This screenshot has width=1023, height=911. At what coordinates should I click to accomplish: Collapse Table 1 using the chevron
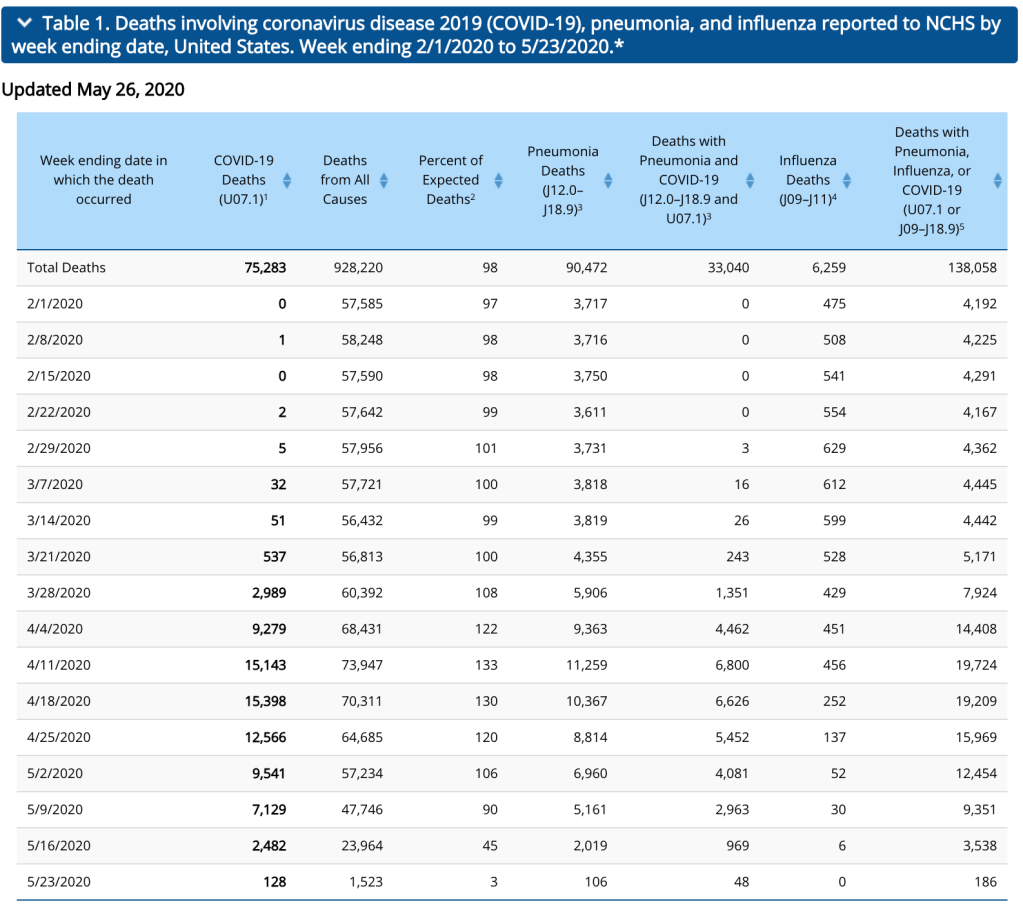tap(25, 24)
